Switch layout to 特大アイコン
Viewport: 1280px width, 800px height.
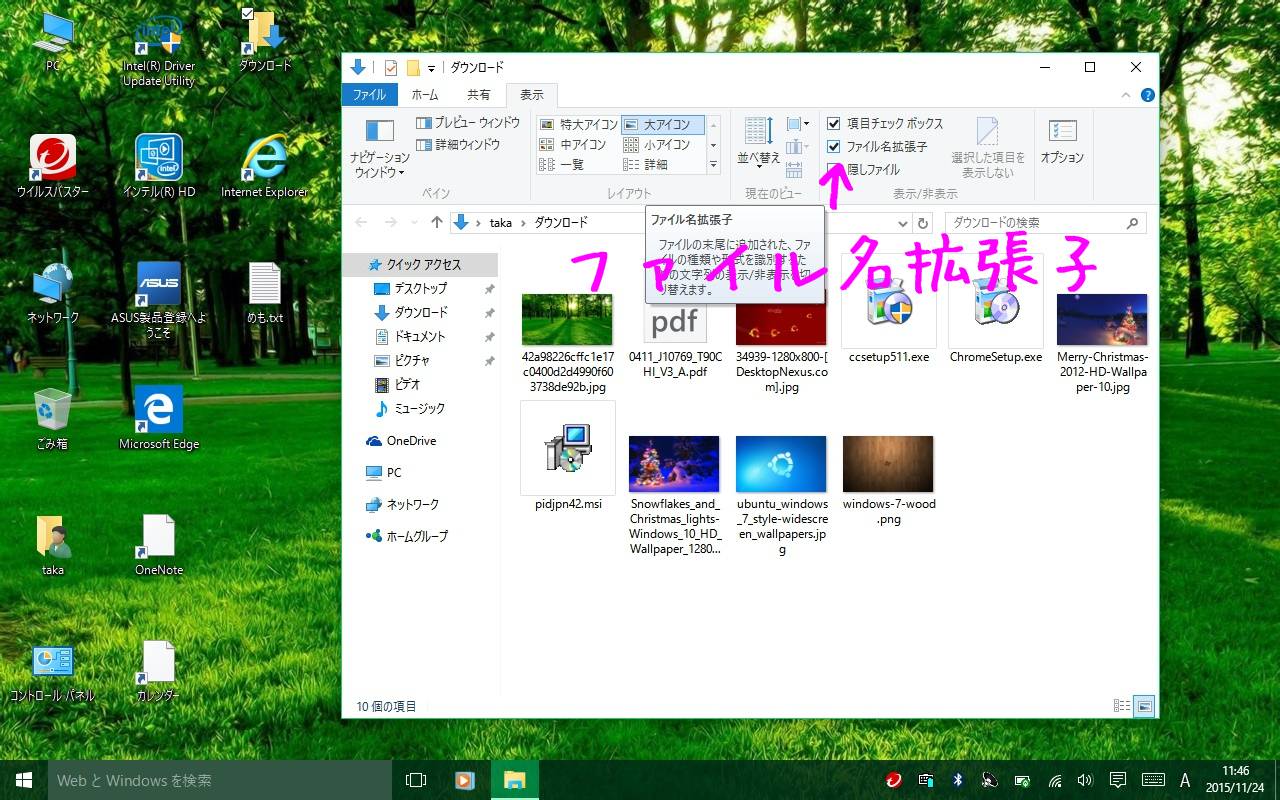pos(579,125)
